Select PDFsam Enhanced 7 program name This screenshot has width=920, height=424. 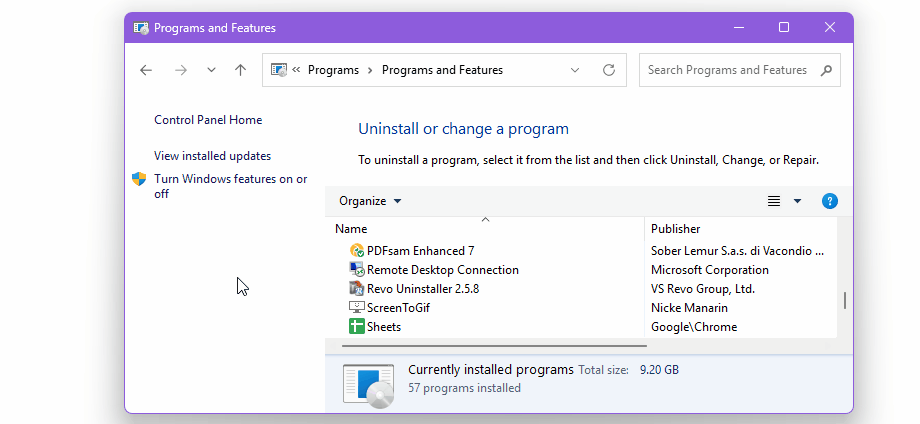coord(421,251)
